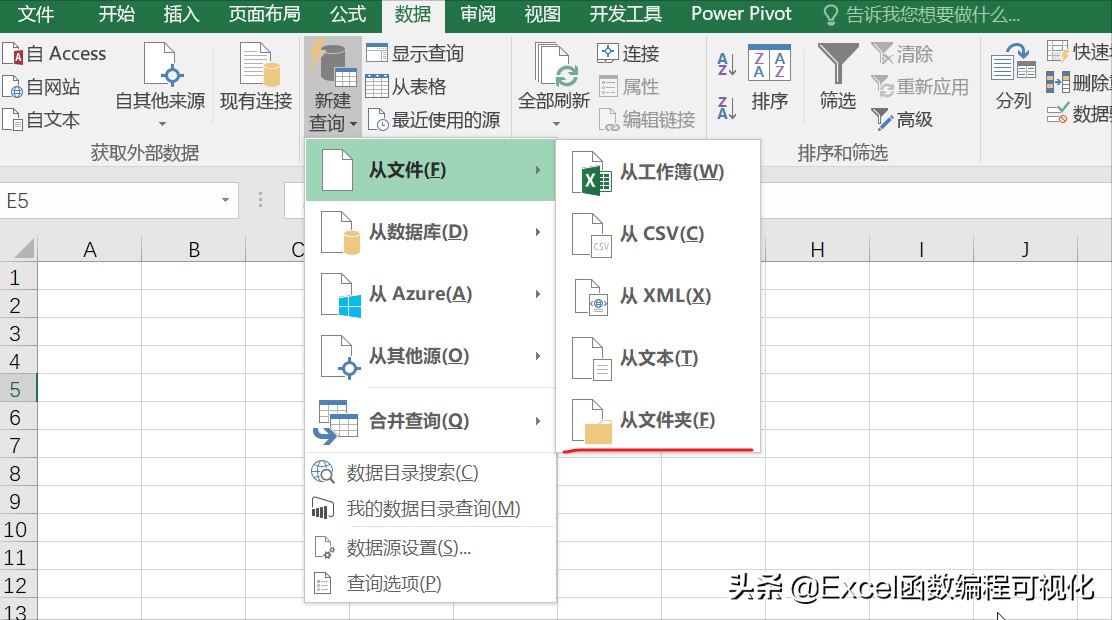Click the 自 Access import icon
The width and height of the screenshot is (1112, 620).
pyautogui.click(x=12, y=54)
